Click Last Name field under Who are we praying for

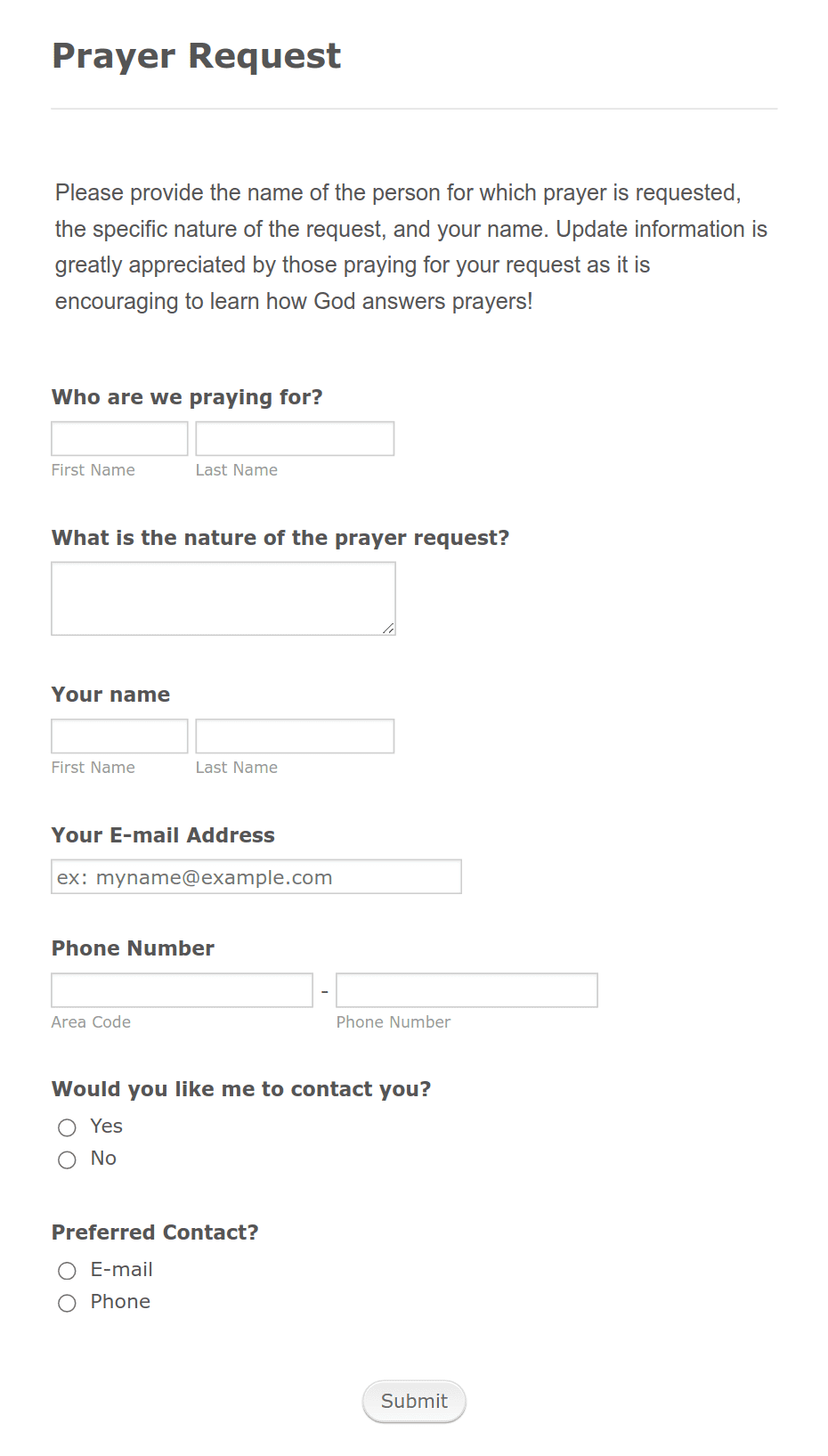[x=295, y=437]
